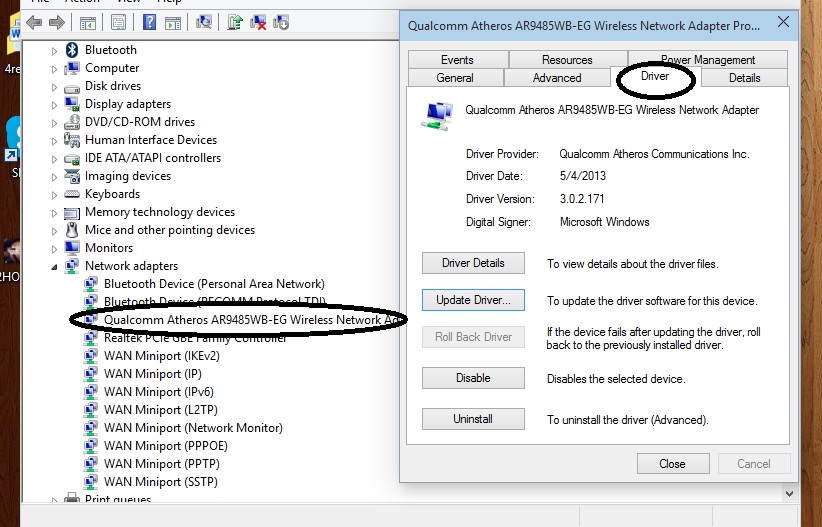Click the Forward arrow in the toolbar

[x=56, y=23]
